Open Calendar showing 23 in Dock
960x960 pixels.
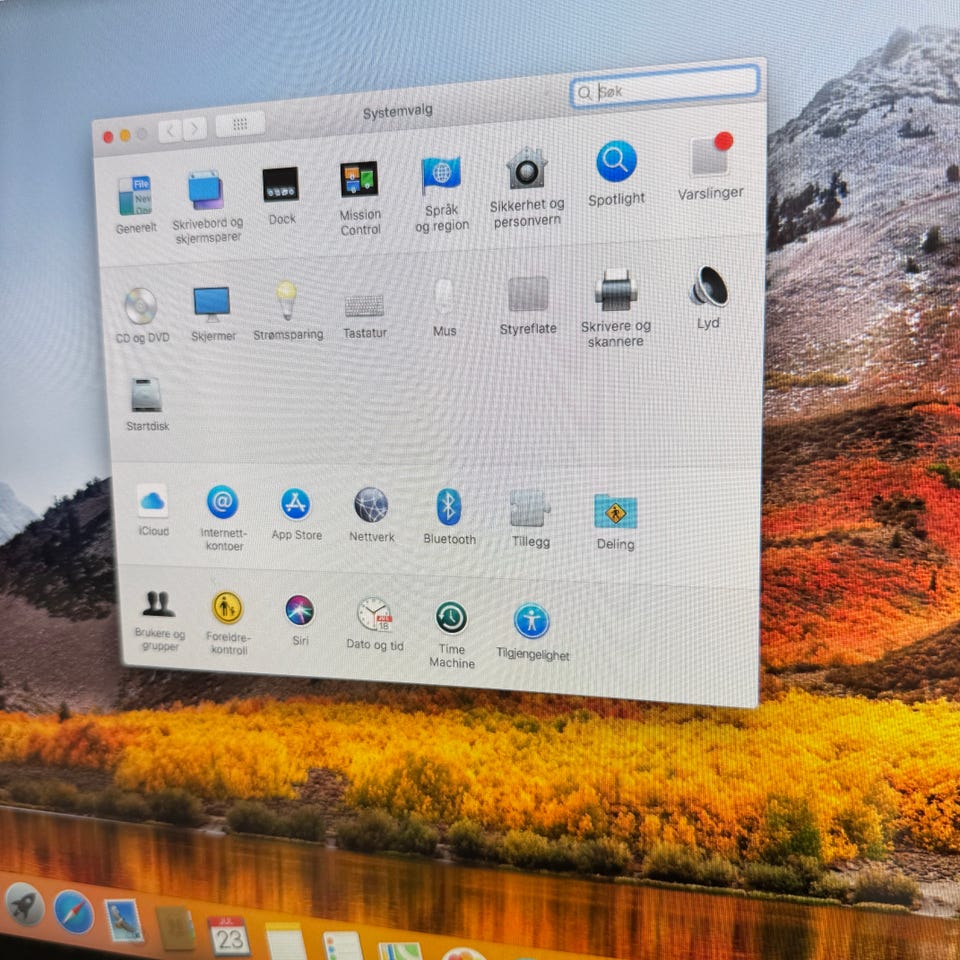(228, 936)
